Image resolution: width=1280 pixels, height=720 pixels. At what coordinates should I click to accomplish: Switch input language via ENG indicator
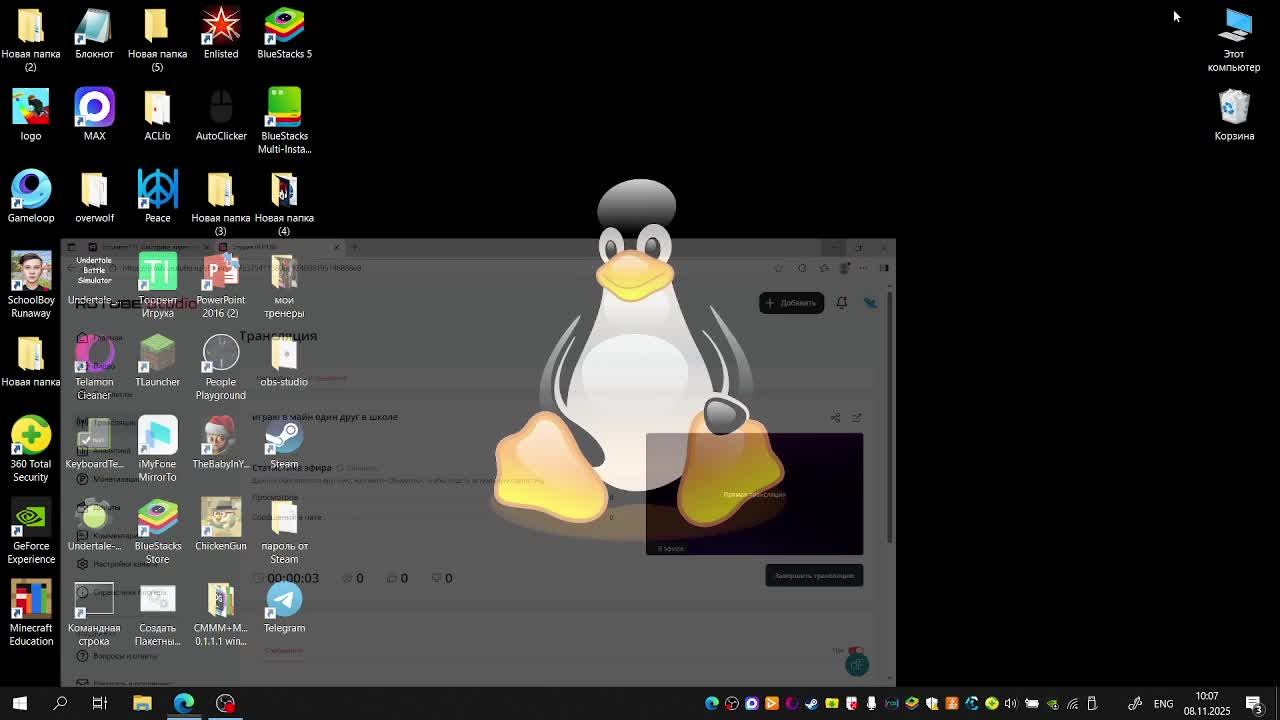tap(1163, 703)
